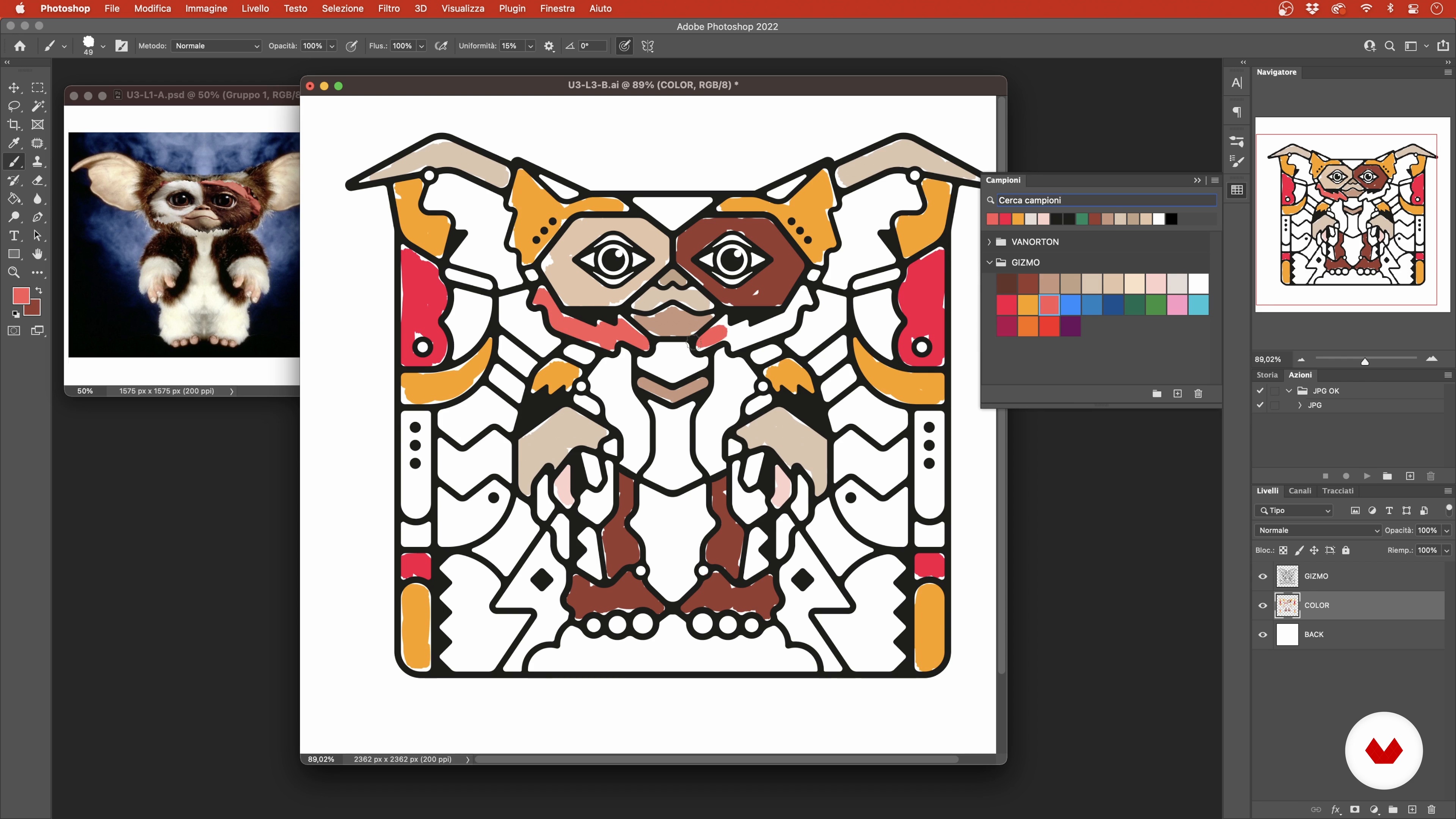
Task: Open the Flusso value dropdown
Action: (421, 46)
